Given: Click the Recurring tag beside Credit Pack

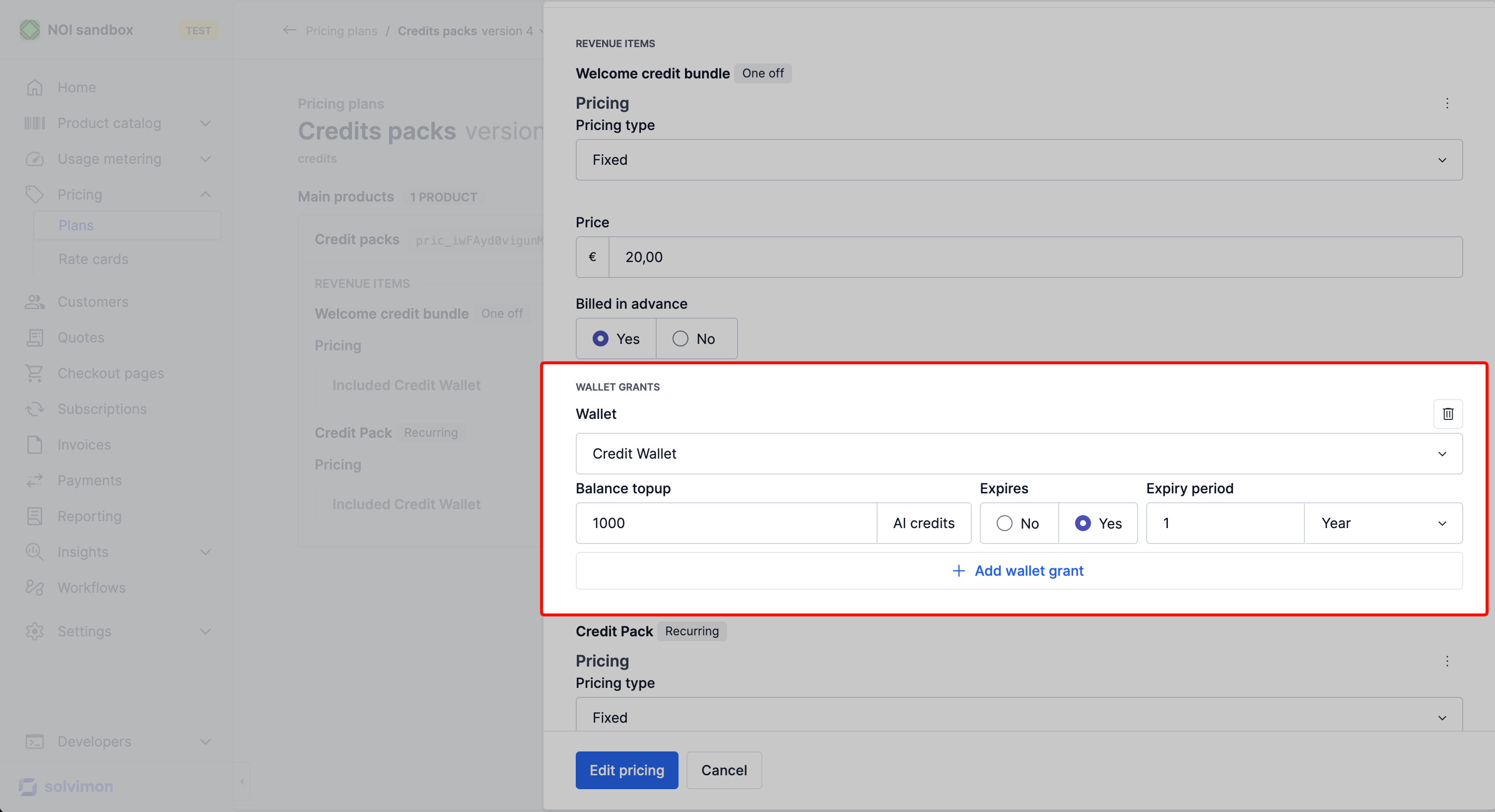Looking at the screenshot, I should (692, 631).
